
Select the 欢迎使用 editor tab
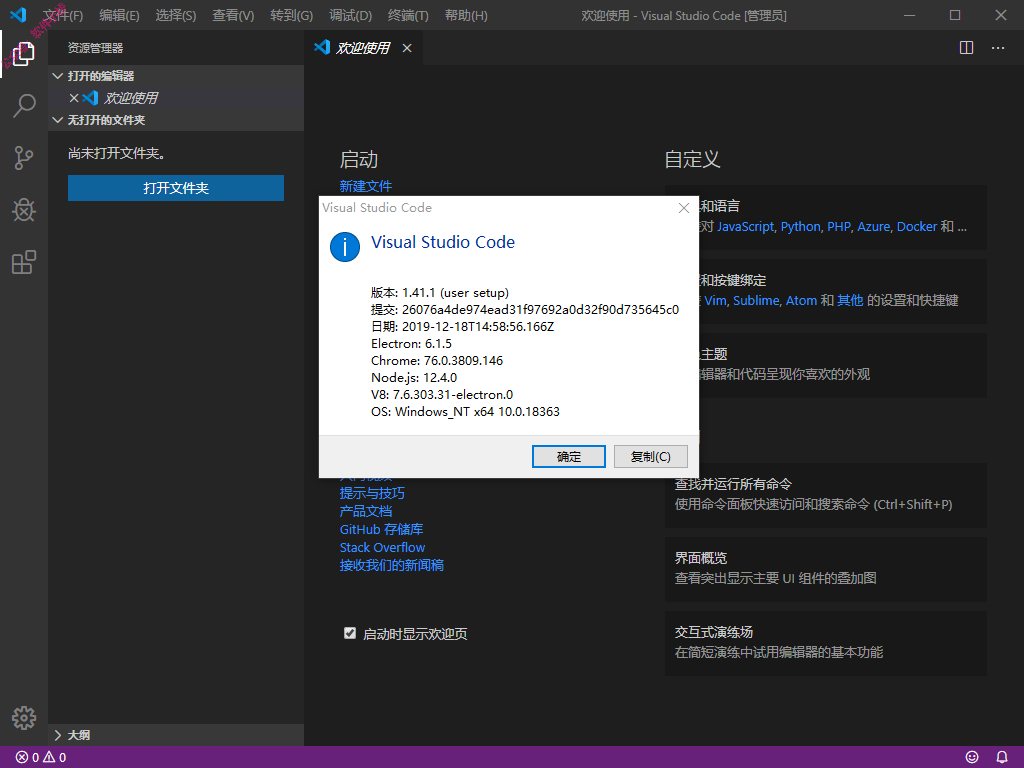[363, 48]
